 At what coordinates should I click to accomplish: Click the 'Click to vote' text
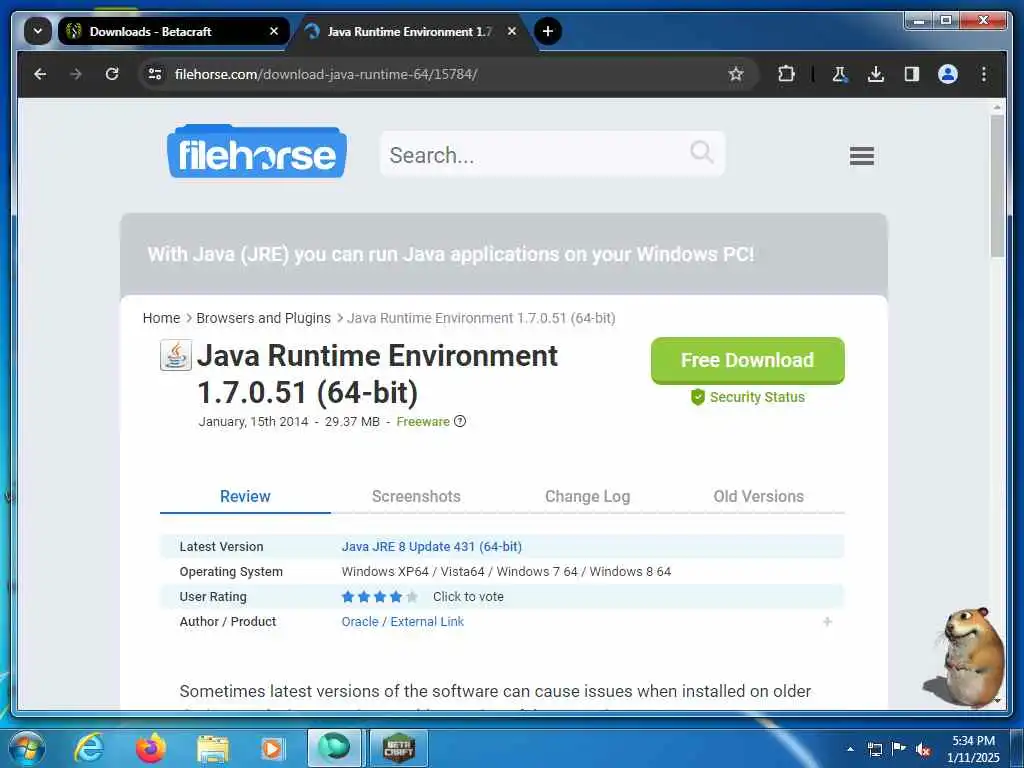[468, 596]
